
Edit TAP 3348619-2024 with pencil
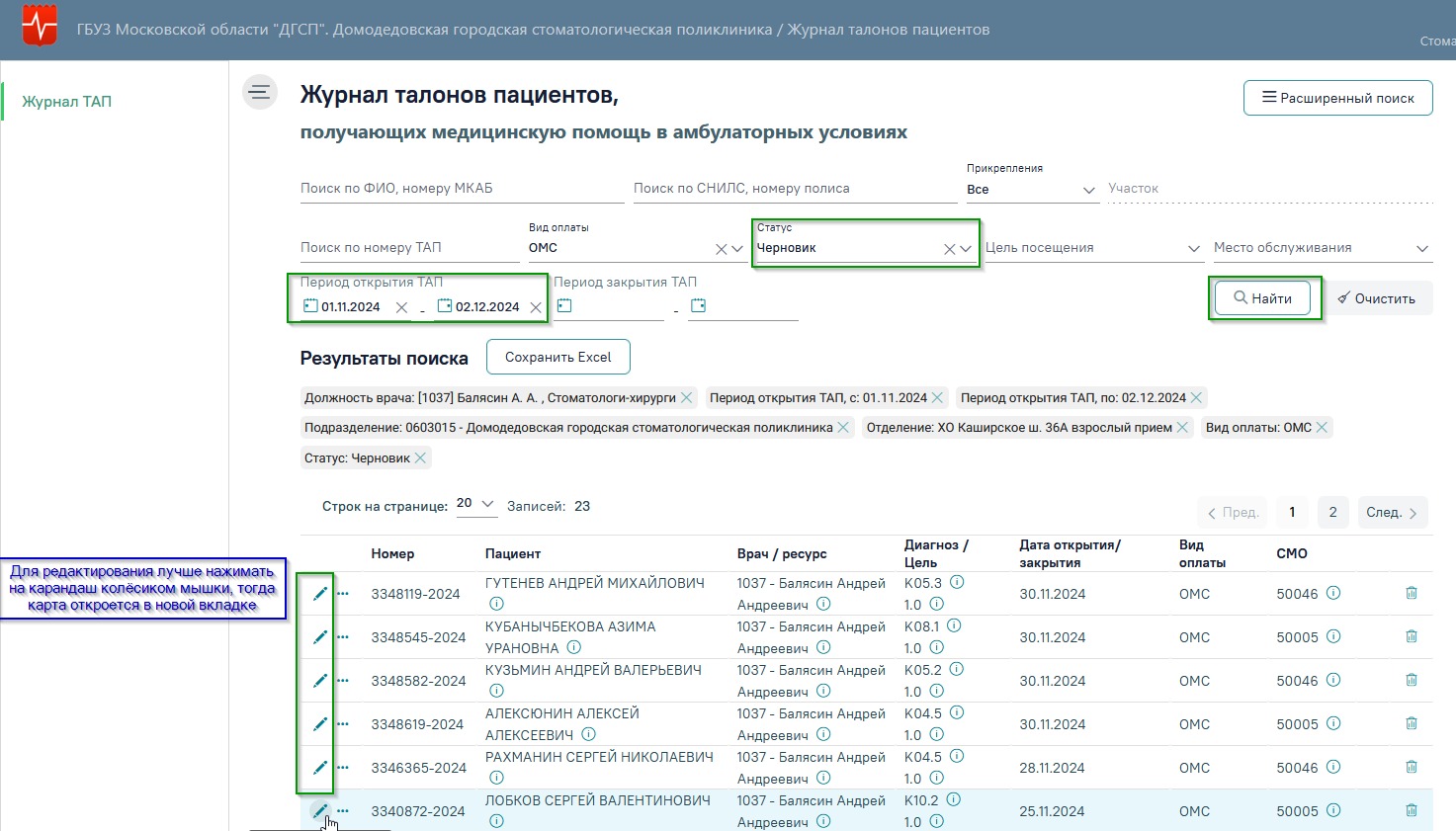(x=320, y=724)
